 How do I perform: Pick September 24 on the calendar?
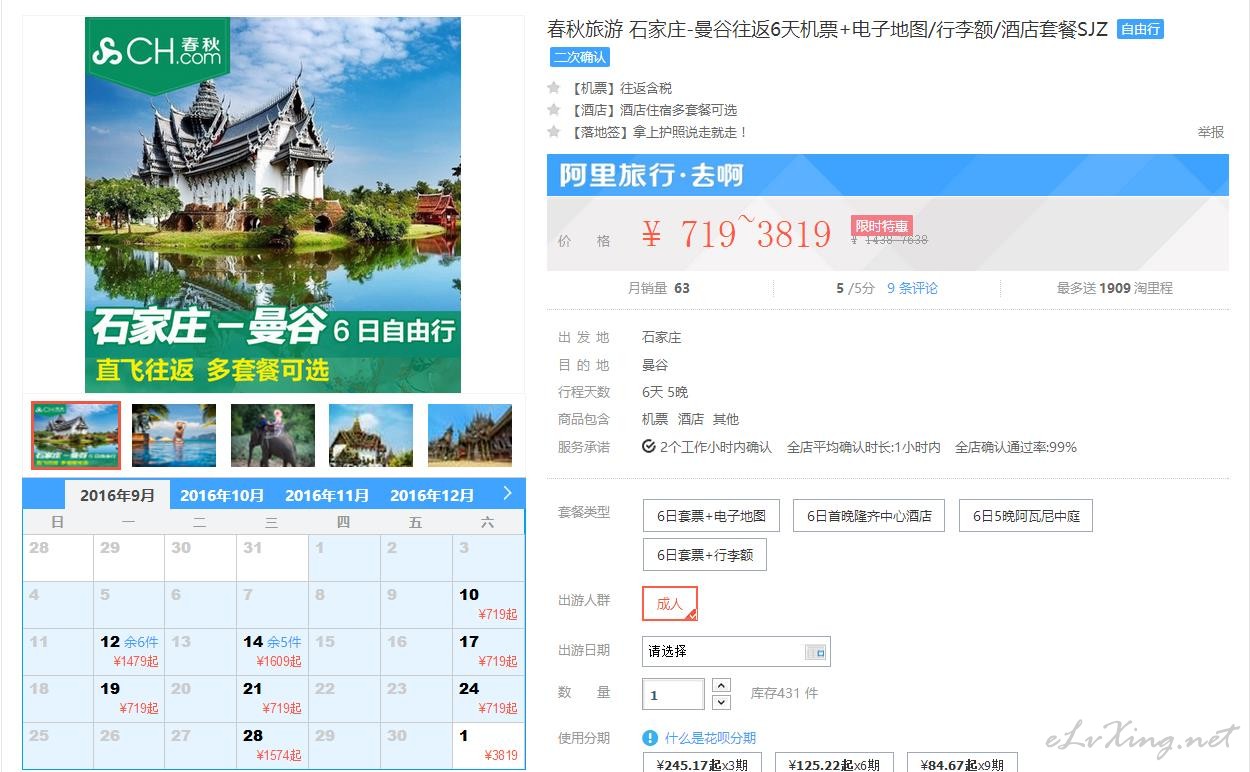pos(488,699)
